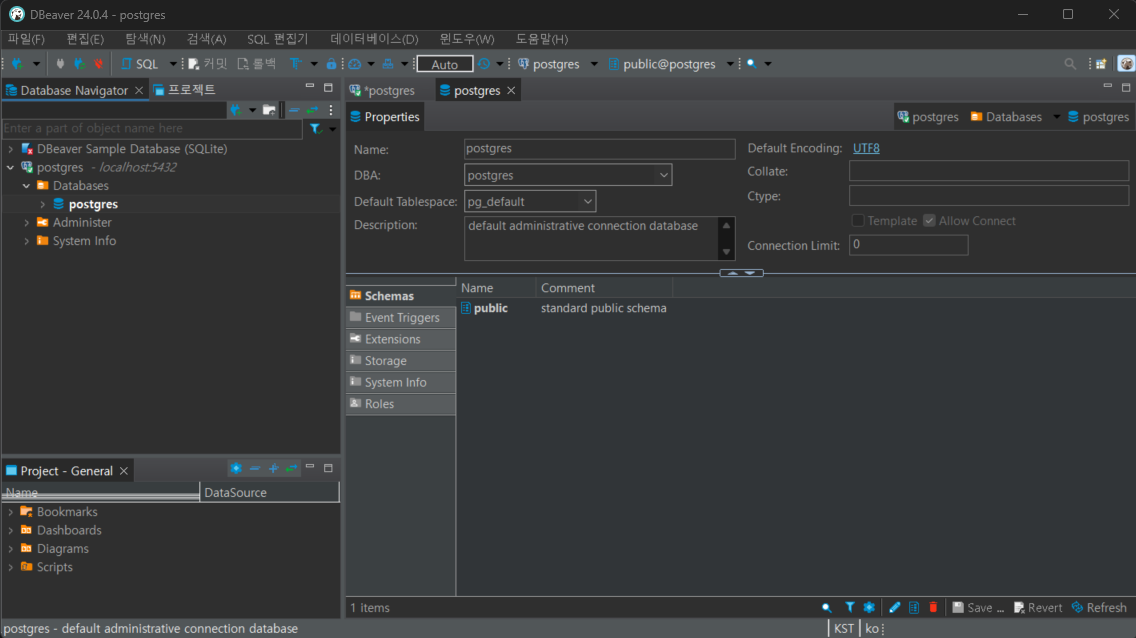Image resolution: width=1136 pixels, height=638 pixels.
Task: Expand the System Info tree folder
Action: tap(27, 241)
